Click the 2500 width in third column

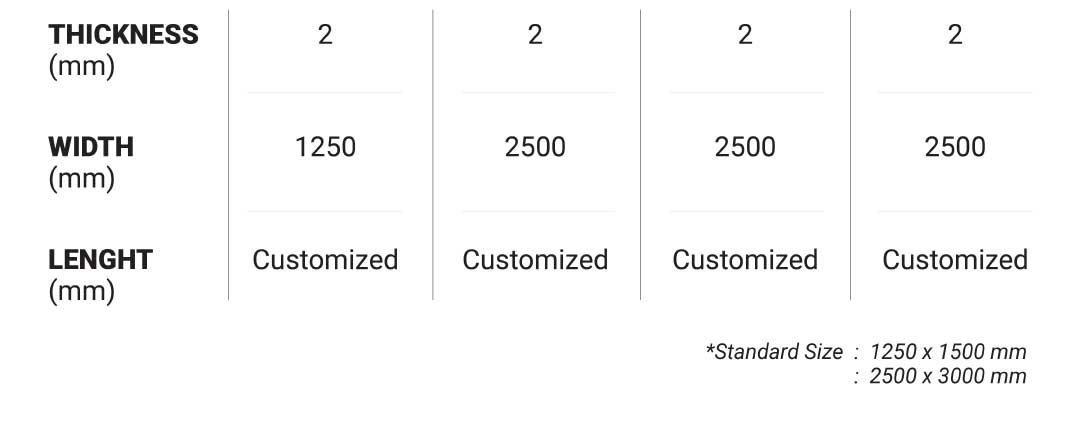click(745, 147)
